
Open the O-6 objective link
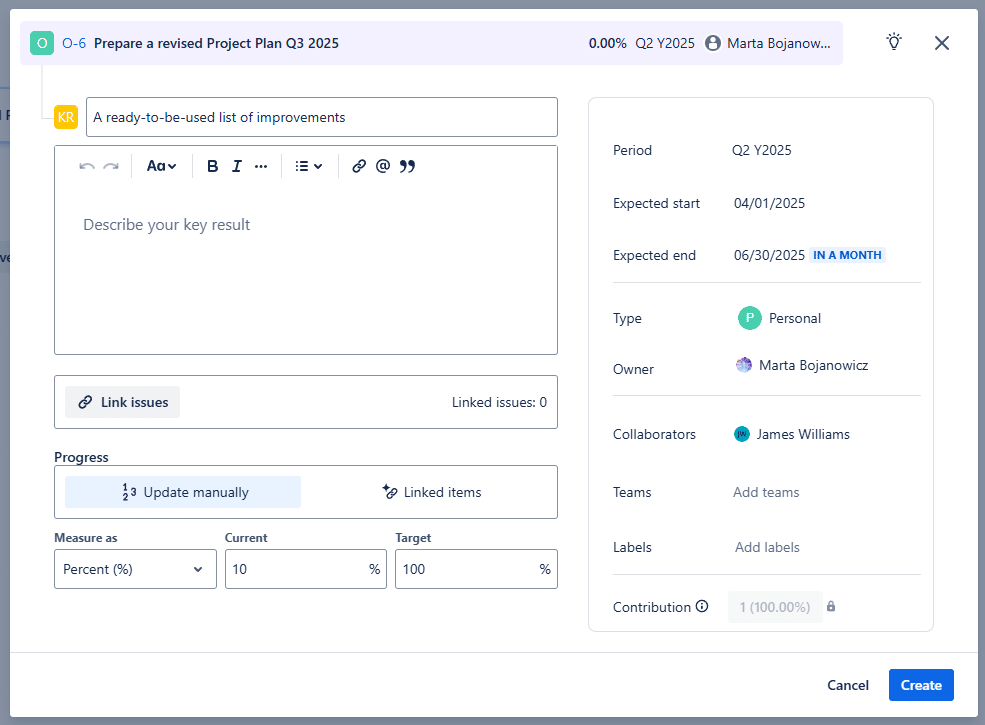(x=74, y=43)
